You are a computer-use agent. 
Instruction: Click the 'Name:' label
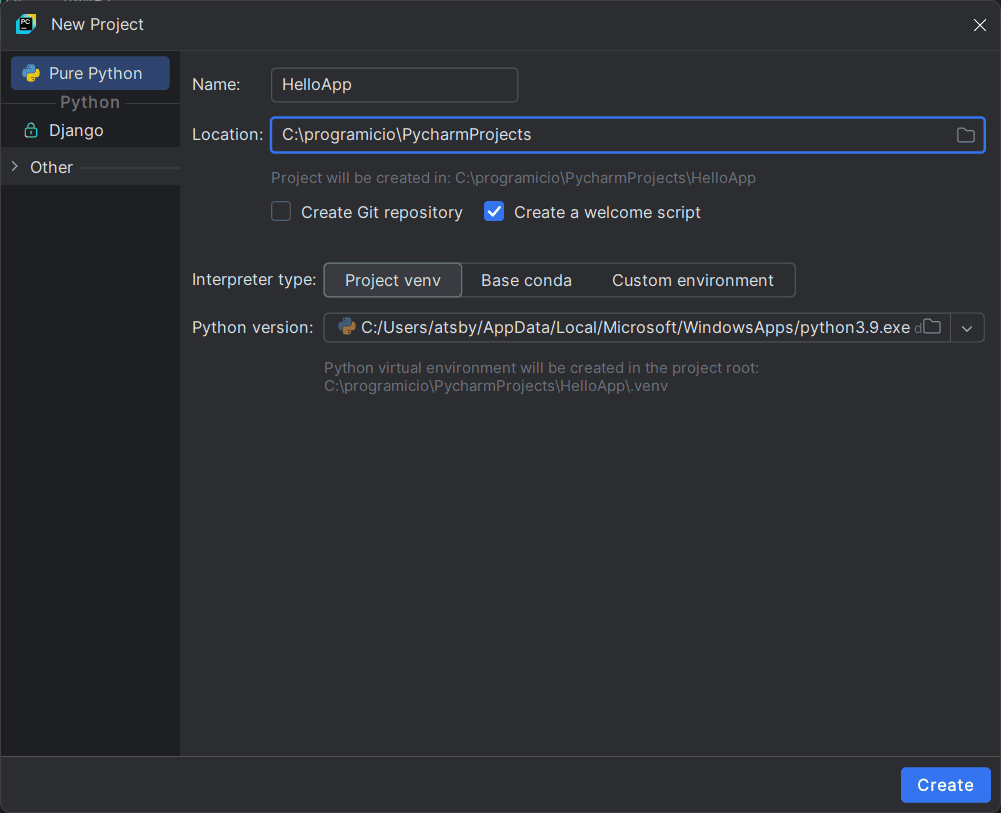click(216, 84)
